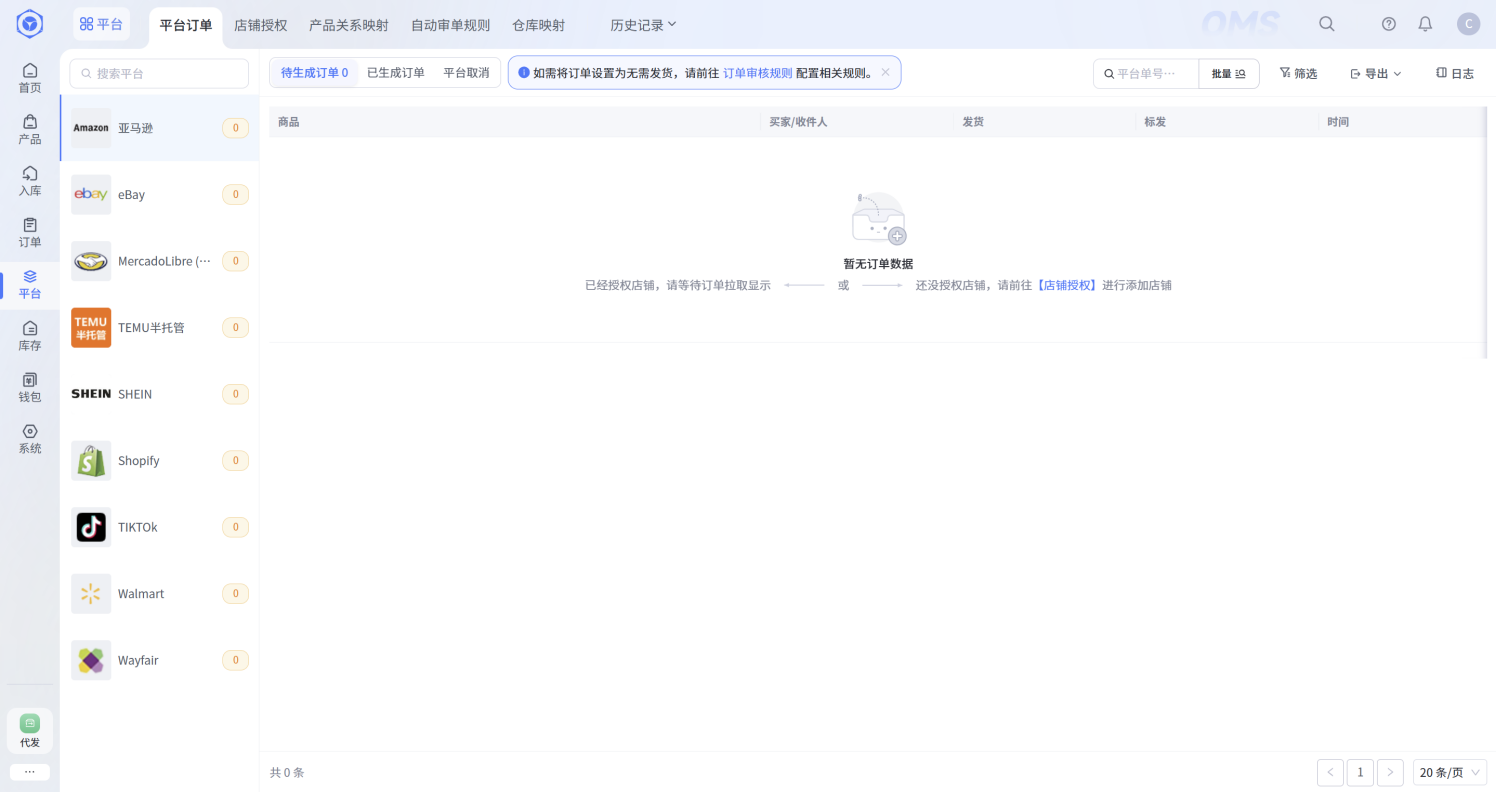Image resolution: width=1496 pixels, height=792 pixels.
Task: Open the 库存 inventory sidebar icon
Action: pos(30,336)
